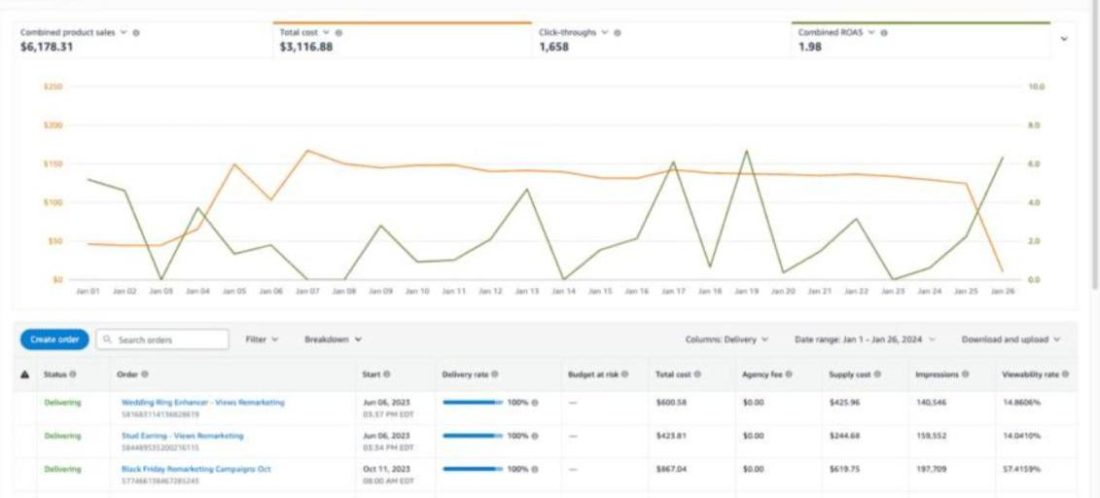Open Black Friday Remarketing Campaigns Oct order
The image size is (1100, 498).
[x=196, y=469]
